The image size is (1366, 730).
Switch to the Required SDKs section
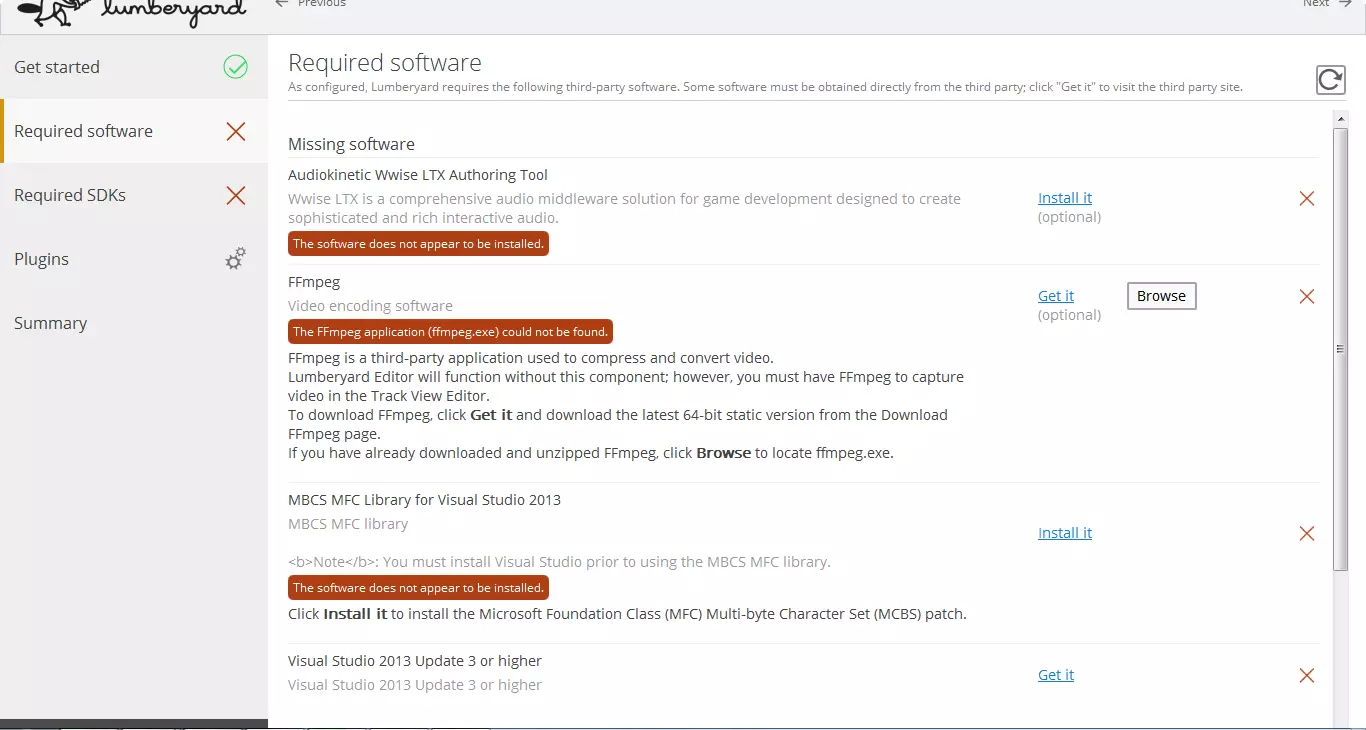(x=70, y=195)
